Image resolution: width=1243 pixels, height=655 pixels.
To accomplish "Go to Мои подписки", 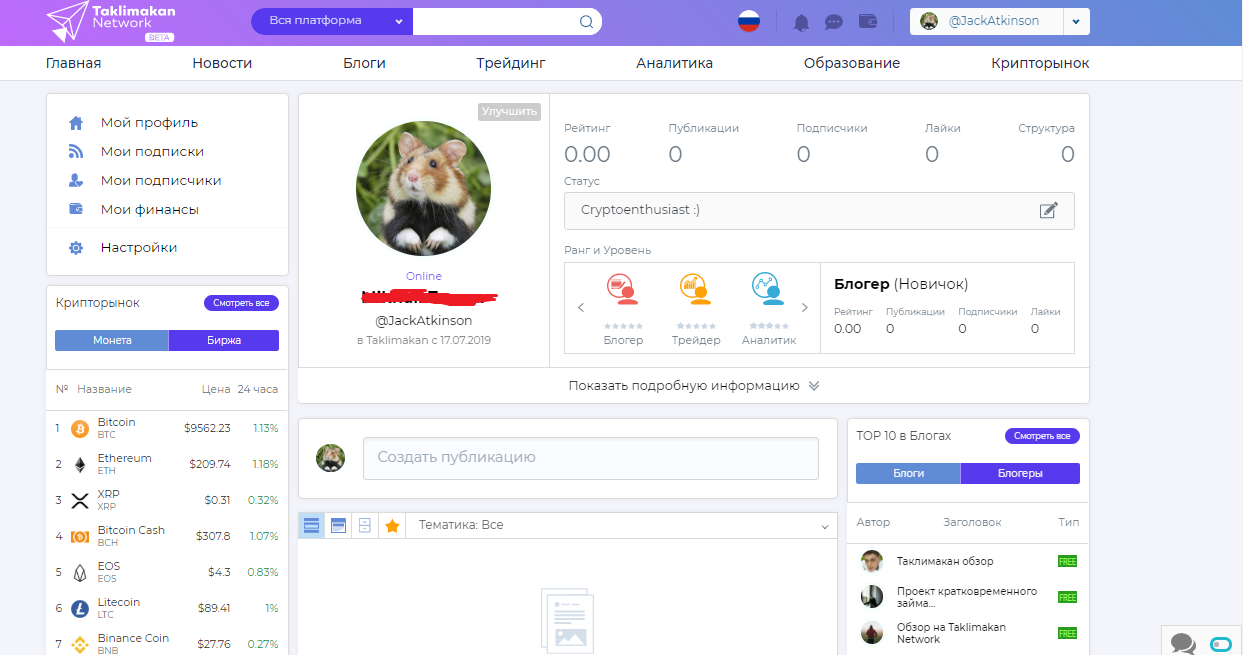I will 152,152.
